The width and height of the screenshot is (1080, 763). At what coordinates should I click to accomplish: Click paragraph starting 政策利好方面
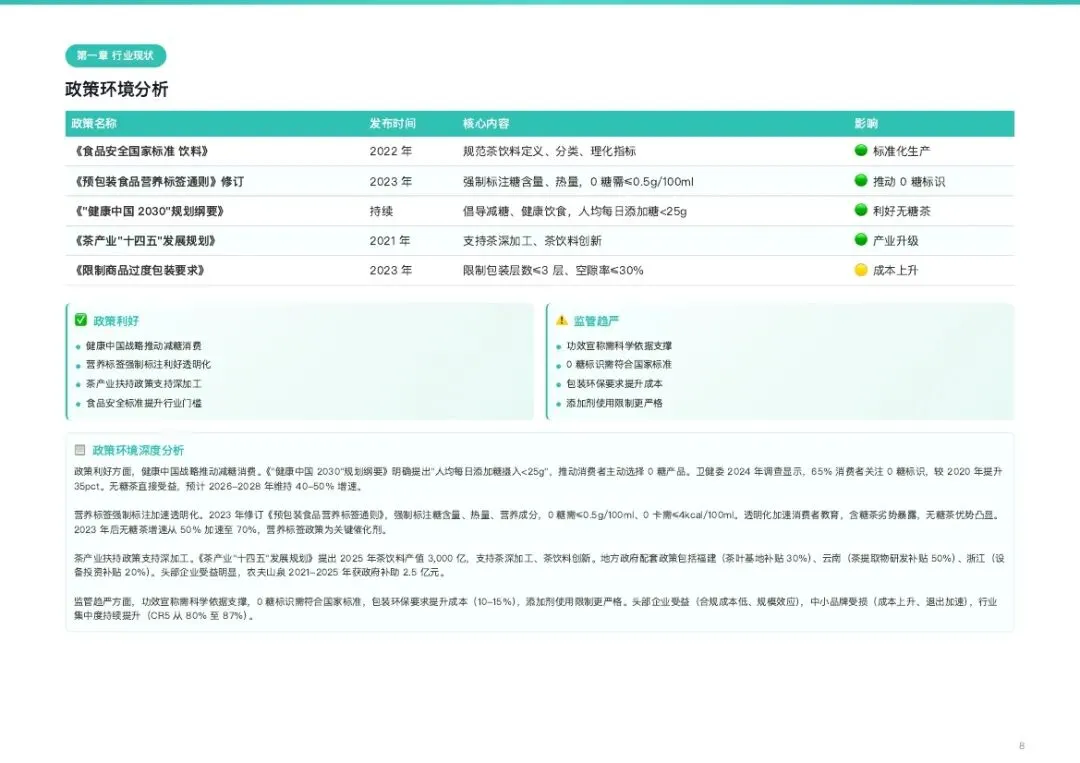click(x=538, y=479)
